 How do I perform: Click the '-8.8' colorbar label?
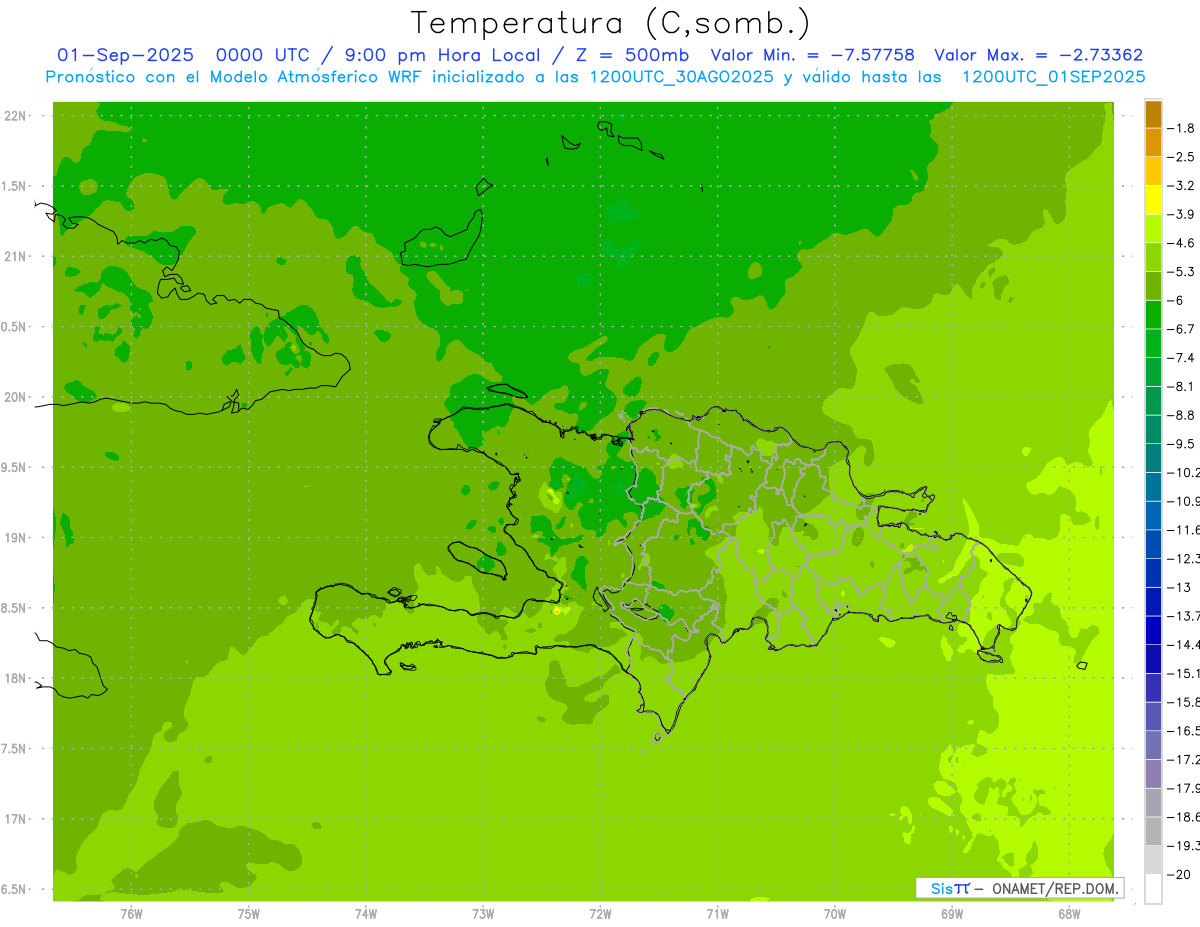pyautogui.click(x=1182, y=415)
